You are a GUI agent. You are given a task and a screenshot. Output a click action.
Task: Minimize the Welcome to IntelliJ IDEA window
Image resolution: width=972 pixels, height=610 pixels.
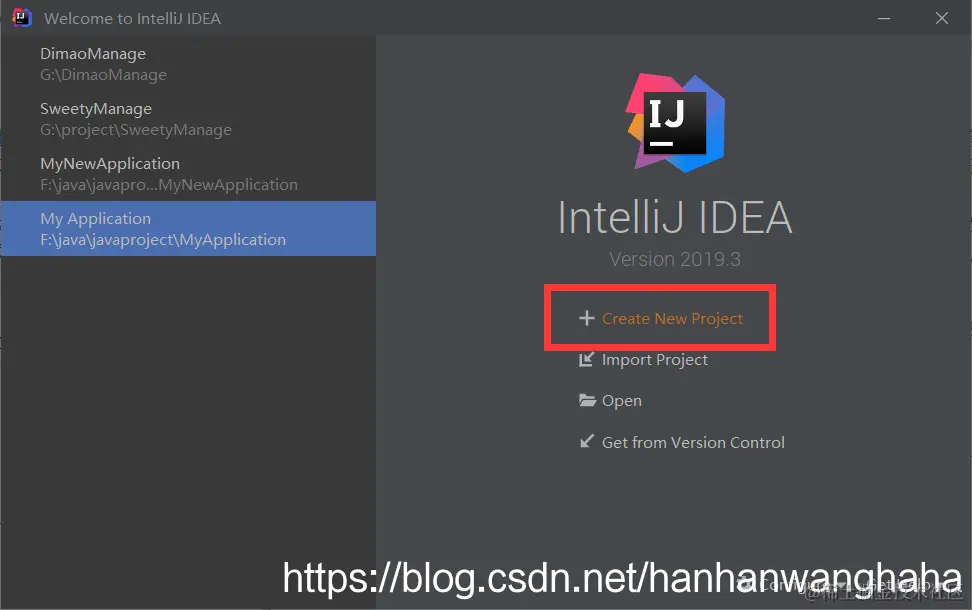[884, 19]
